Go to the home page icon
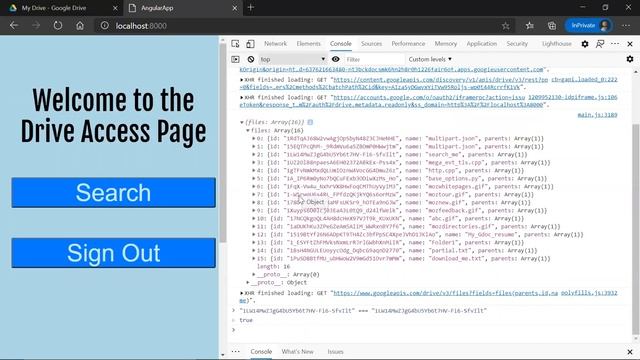Viewport: 640px width, 360px height. click(x=80, y=26)
